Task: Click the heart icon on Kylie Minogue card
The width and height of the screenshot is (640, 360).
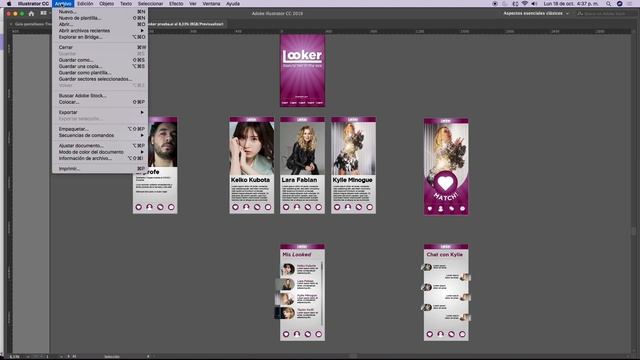Action: click(337, 207)
